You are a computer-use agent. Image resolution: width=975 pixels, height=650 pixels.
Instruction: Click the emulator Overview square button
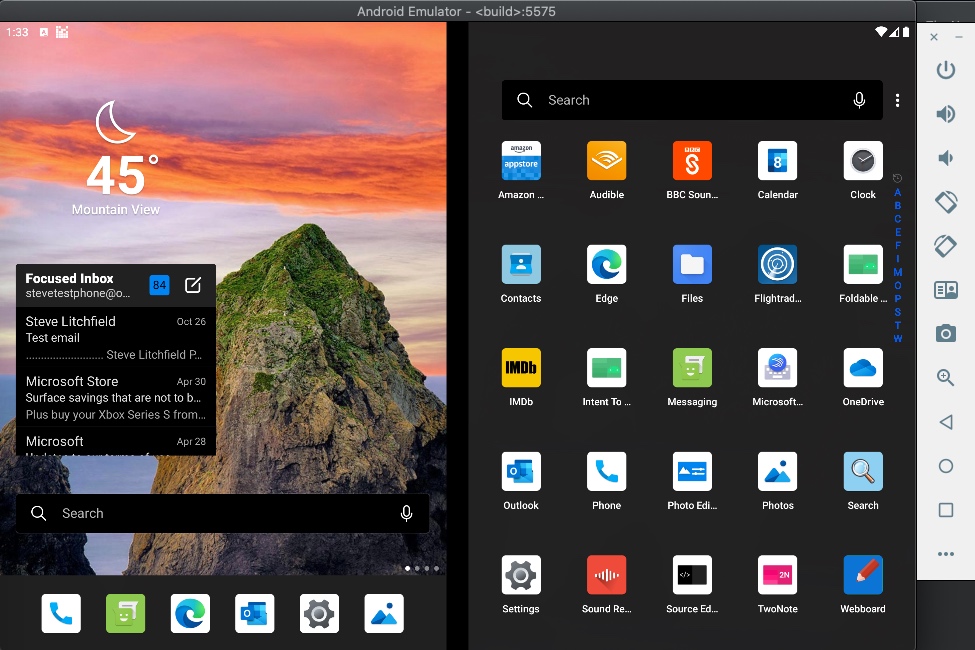[946, 510]
